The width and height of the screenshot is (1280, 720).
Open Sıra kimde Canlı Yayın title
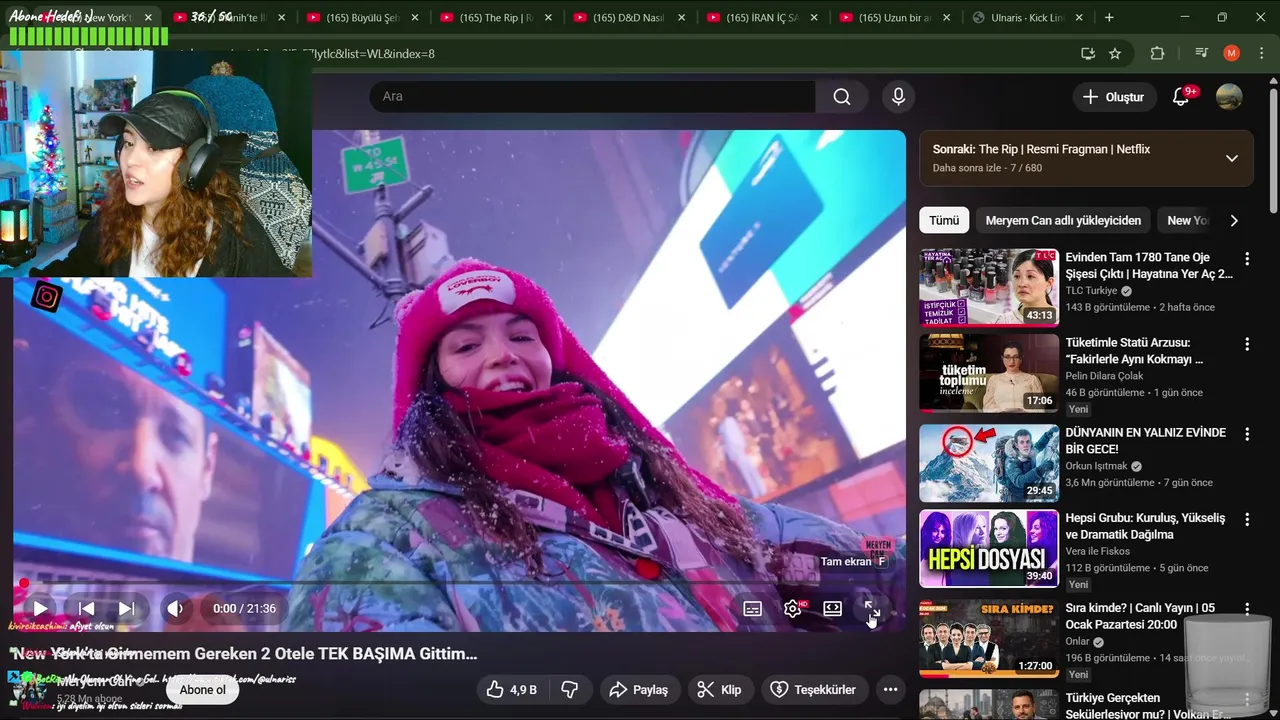click(x=1141, y=616)
